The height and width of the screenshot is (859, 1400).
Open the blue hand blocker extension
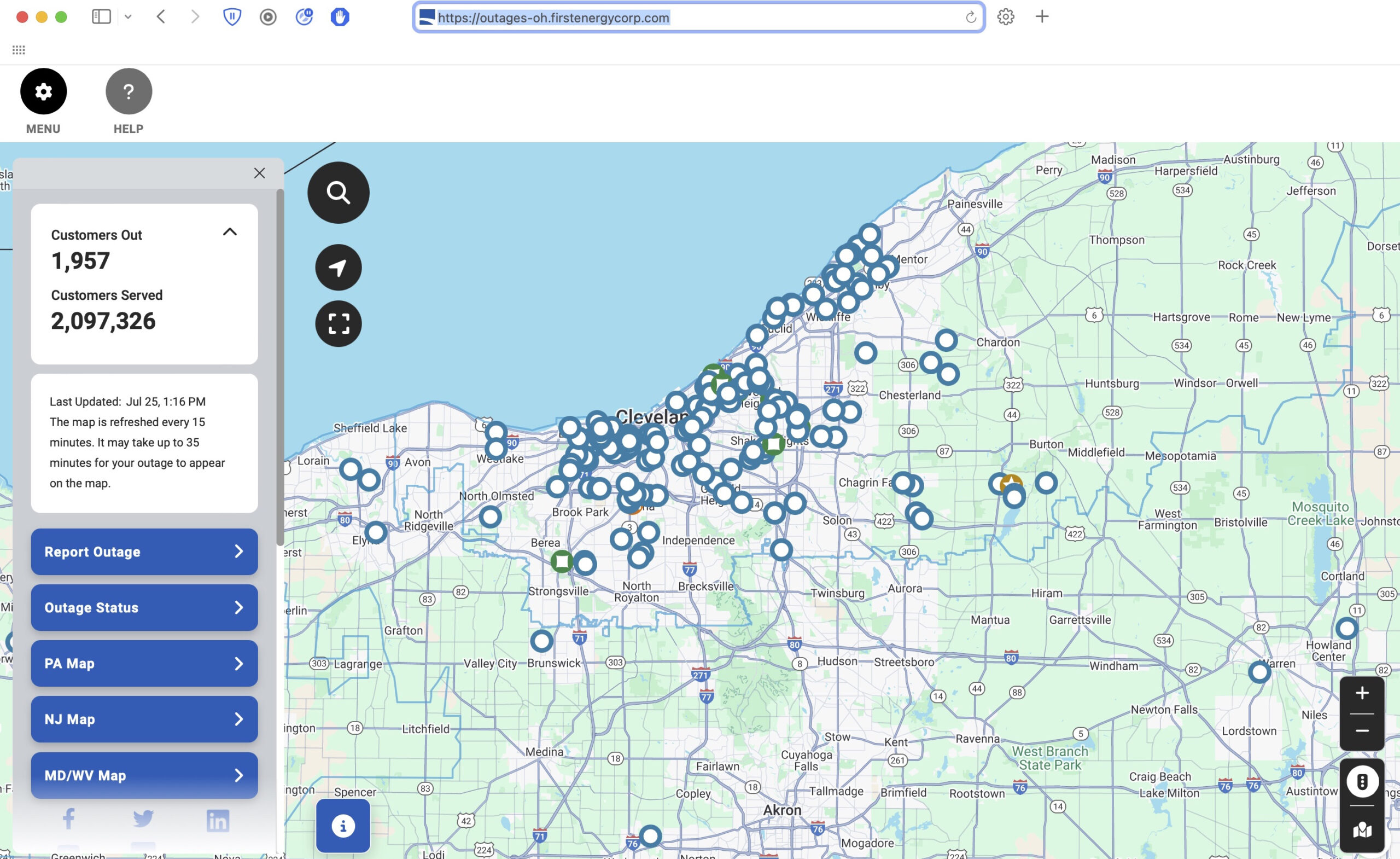tap(340, 16)
